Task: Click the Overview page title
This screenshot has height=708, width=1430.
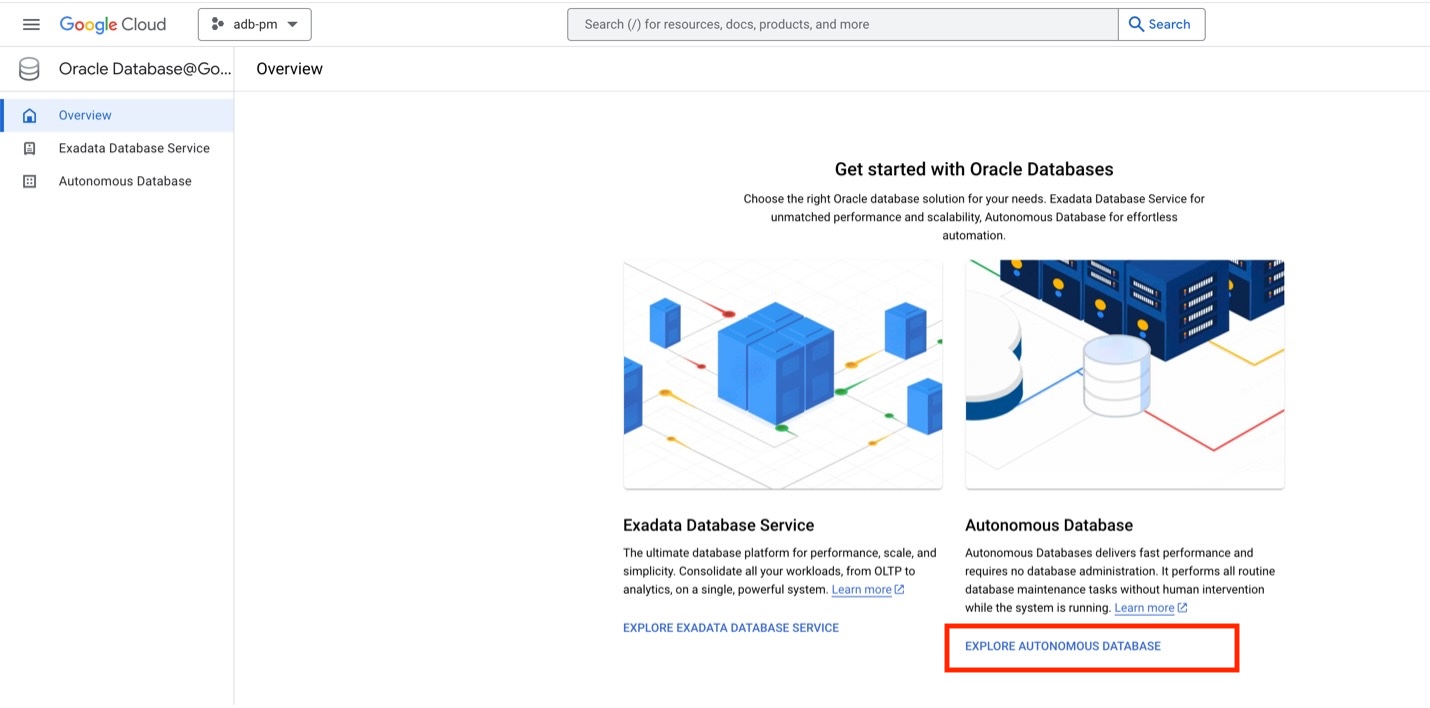Action: [289, 69]
